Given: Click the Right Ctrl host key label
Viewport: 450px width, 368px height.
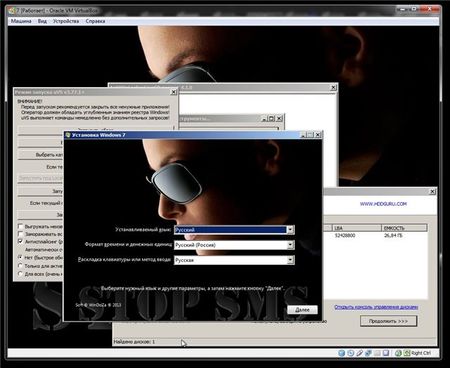Looking at the screenshot, I should [421, 353].
